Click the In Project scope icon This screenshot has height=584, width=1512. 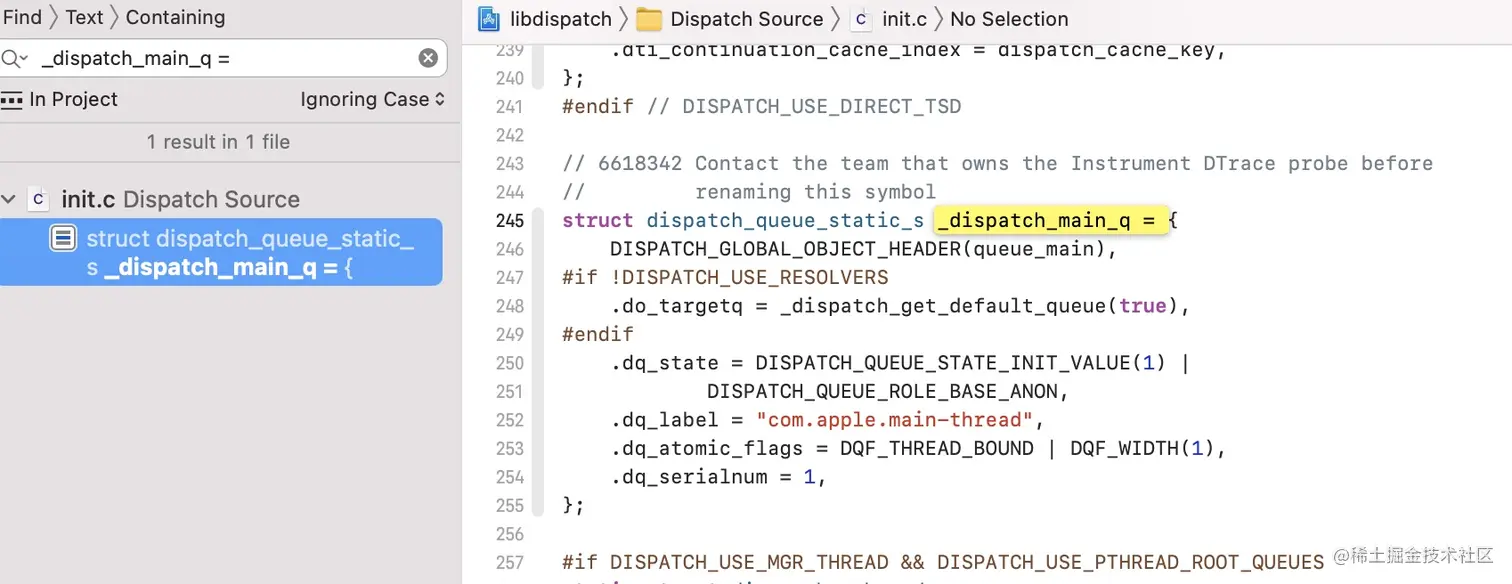point(13,100)
